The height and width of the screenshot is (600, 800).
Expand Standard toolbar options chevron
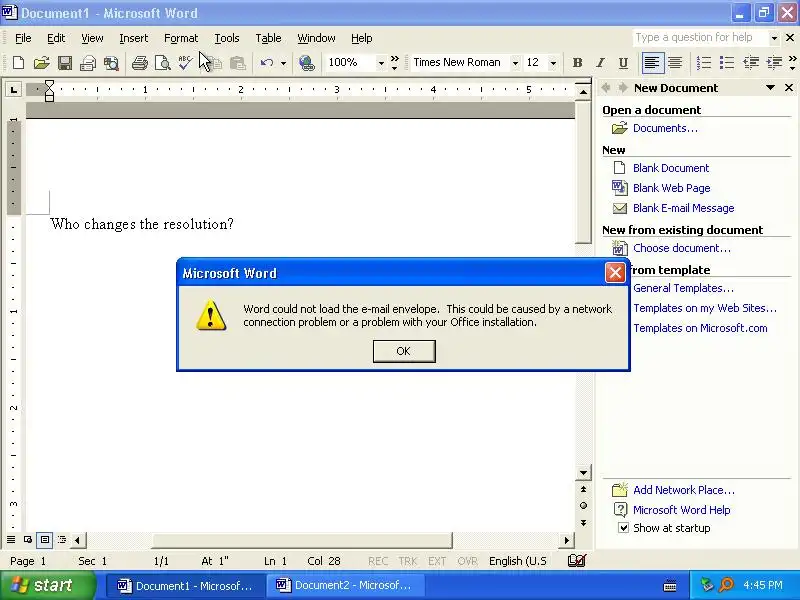[x=394, y=63]
